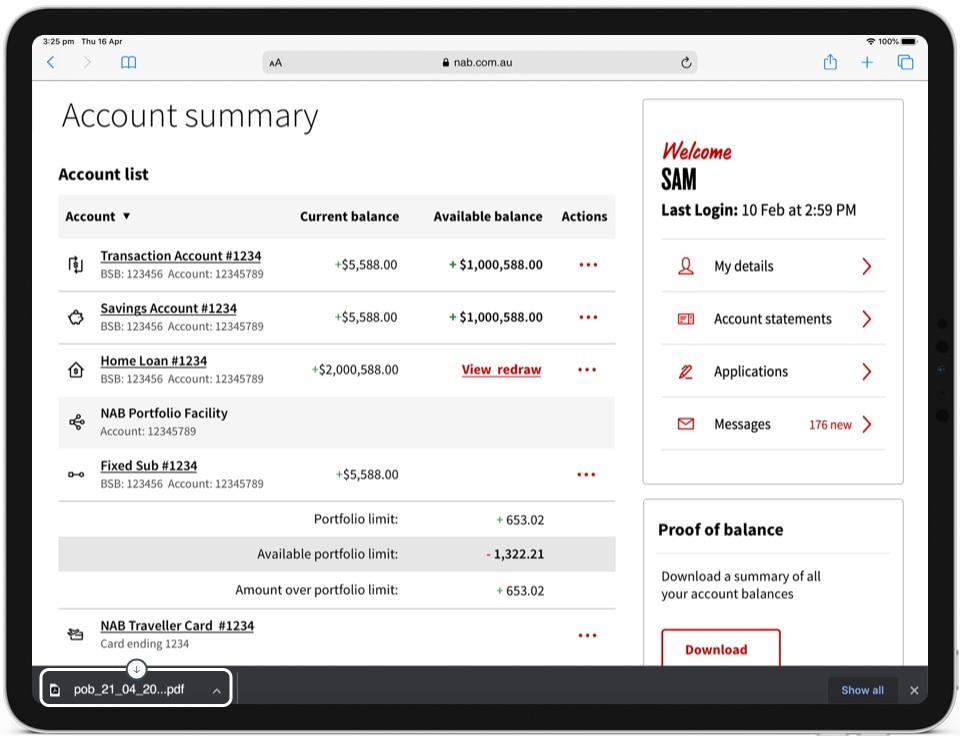This screenshot has height=740, width=960.
Task: Open Safari bookmarks book icon
Action: coord(129,62)
